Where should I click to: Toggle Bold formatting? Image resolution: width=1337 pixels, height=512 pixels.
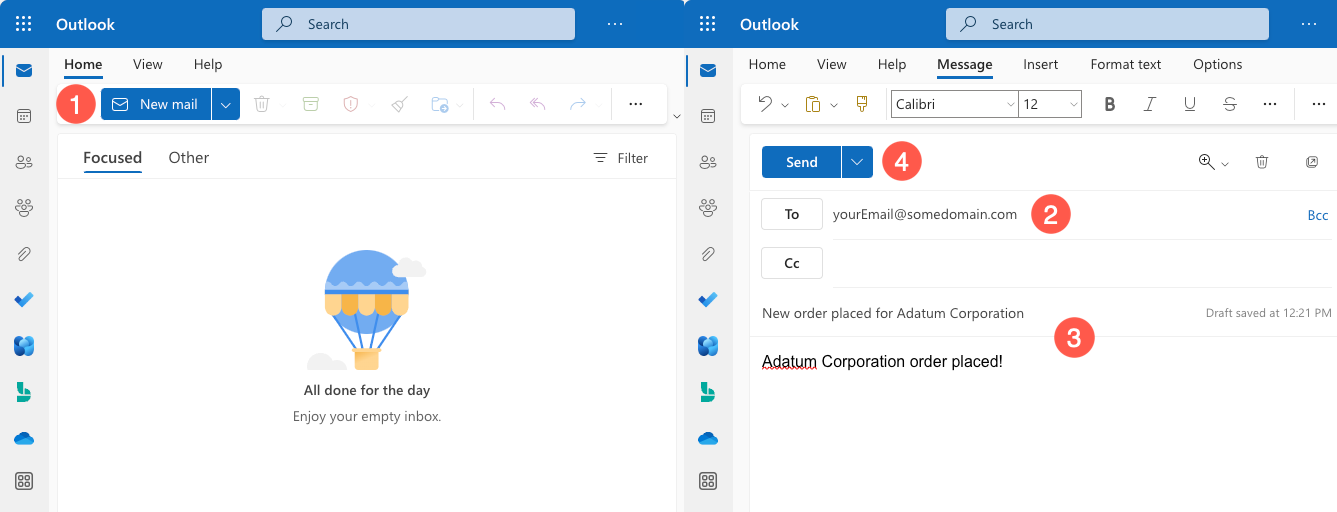[1109, 104]
